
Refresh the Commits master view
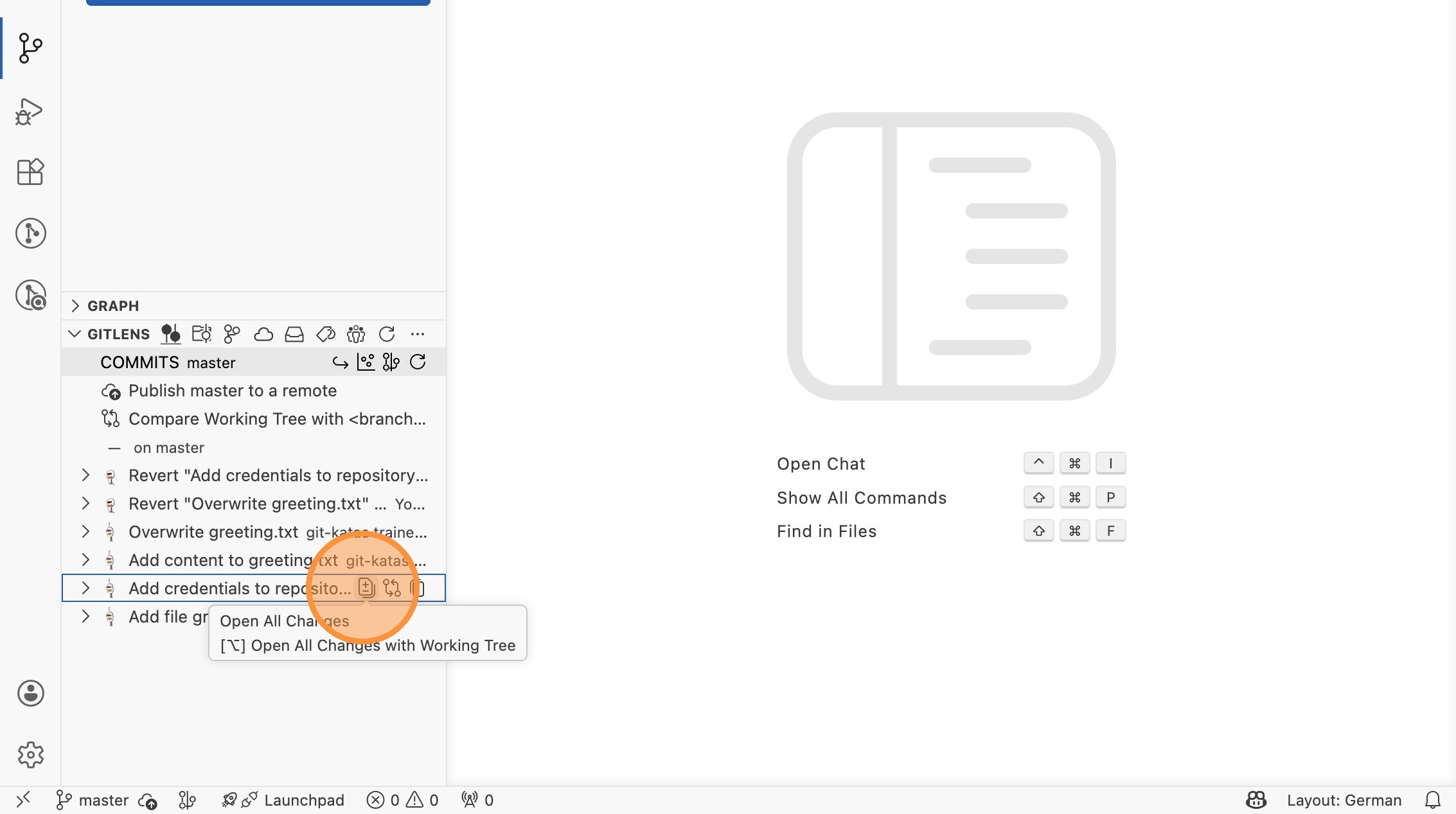coord(418,362)
